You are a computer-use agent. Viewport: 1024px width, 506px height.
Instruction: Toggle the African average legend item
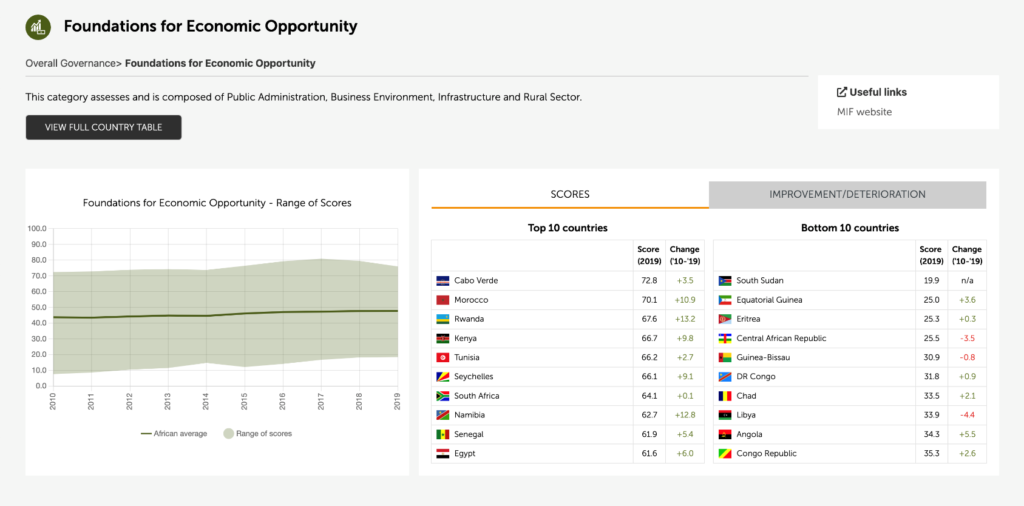click(x=174, y=433)
